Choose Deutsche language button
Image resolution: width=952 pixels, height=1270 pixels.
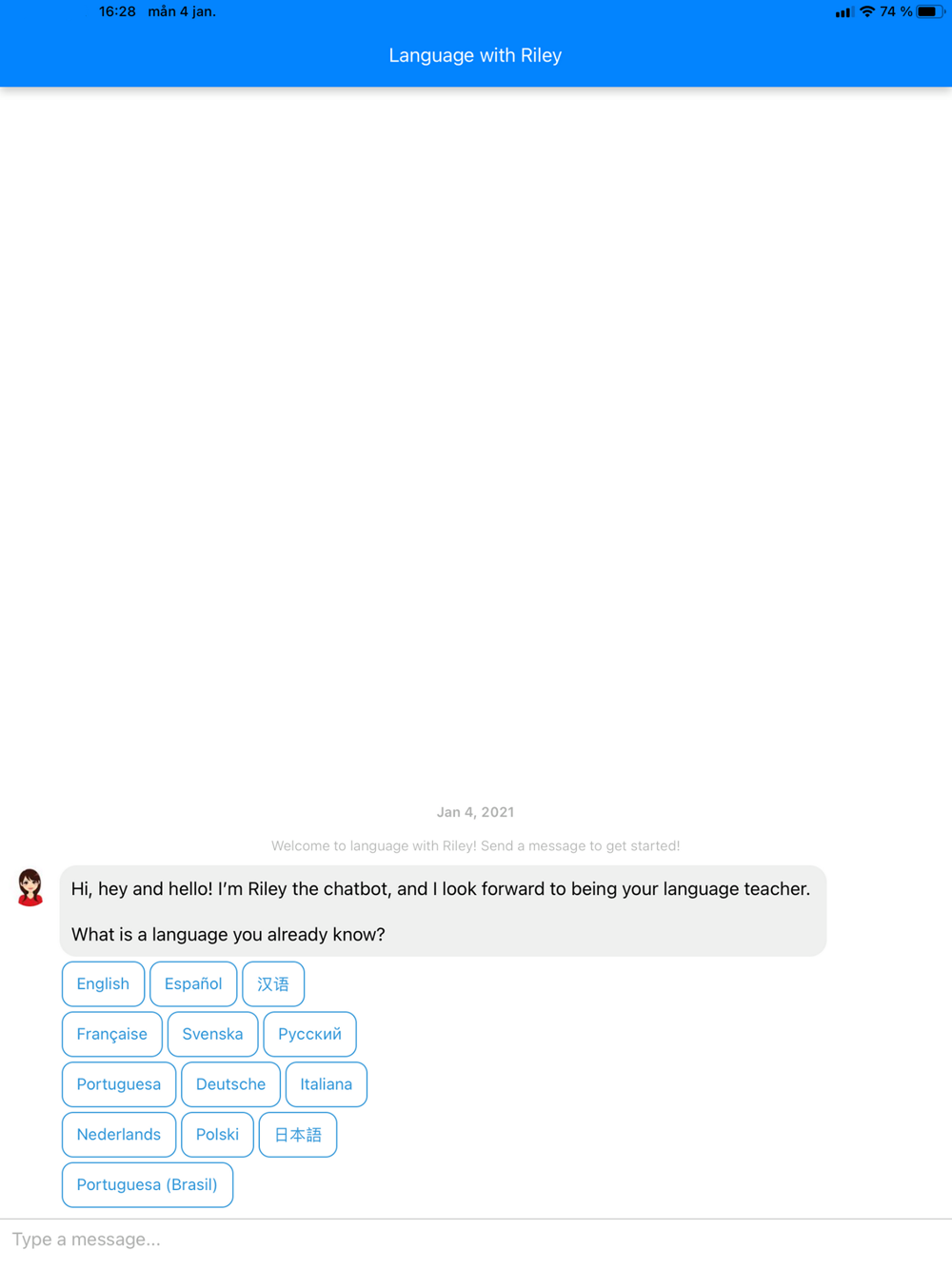(230, 1084)
